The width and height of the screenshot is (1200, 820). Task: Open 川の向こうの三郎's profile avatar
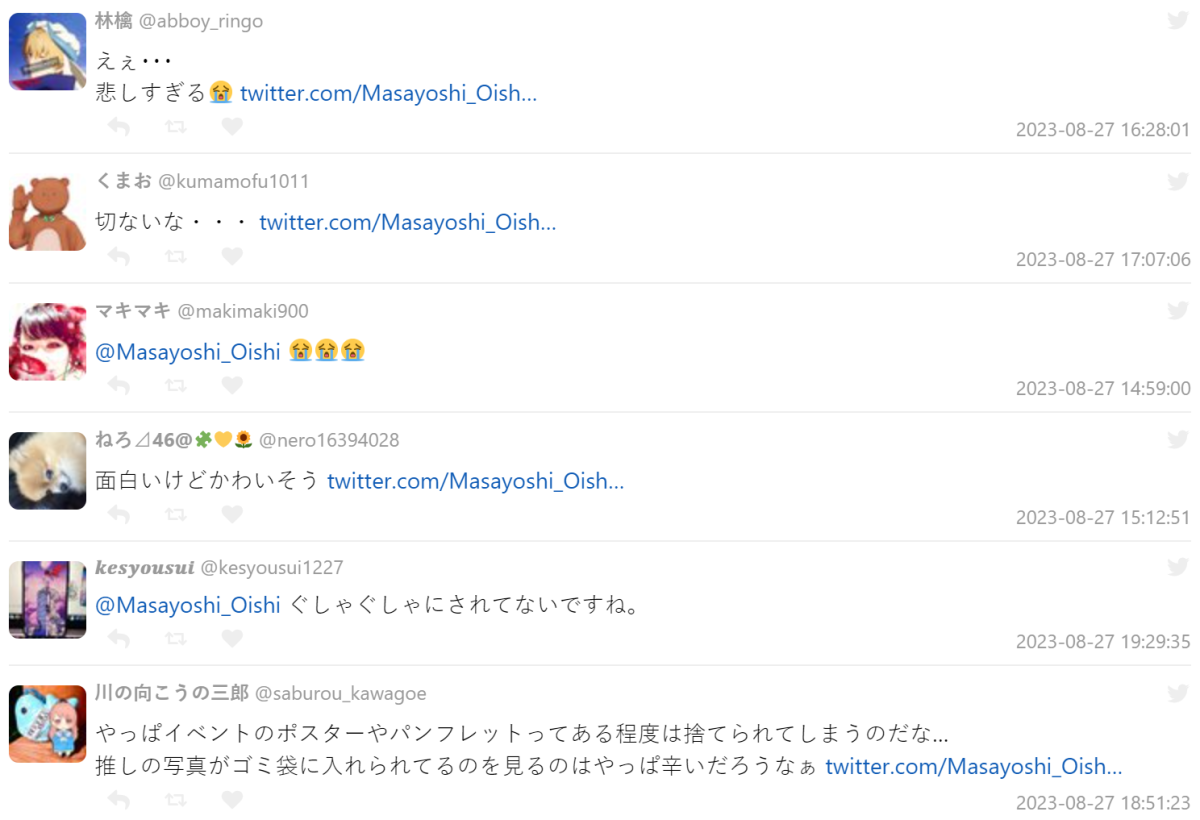click(48, 724)
